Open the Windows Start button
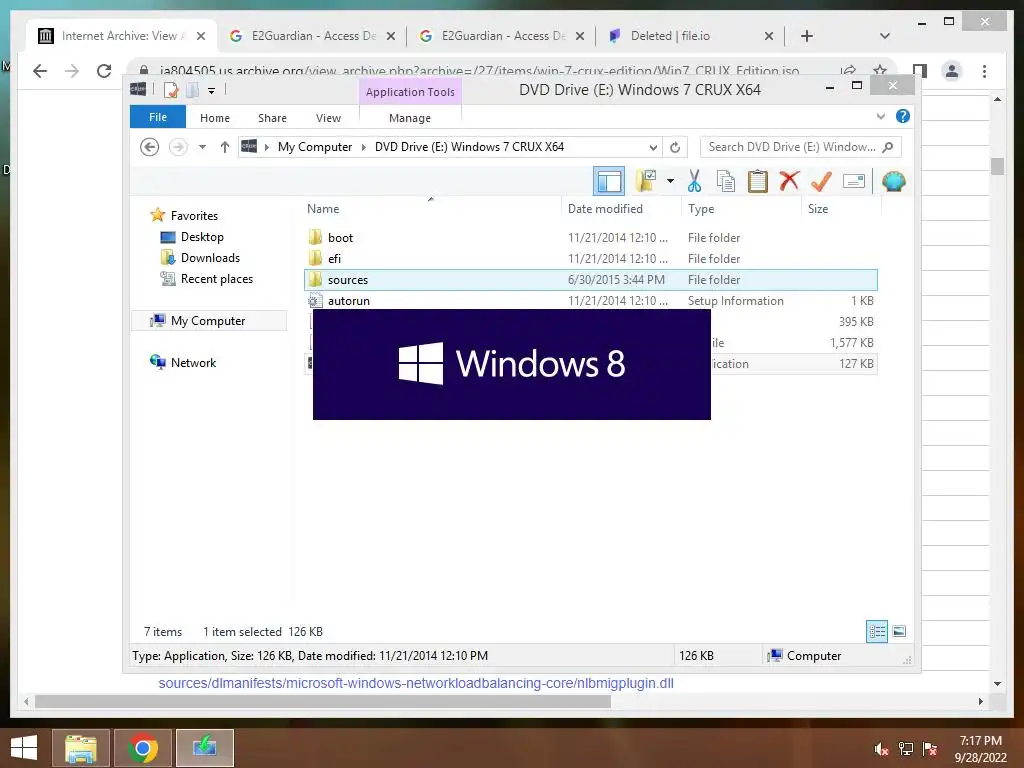 (x=24, y=748)
